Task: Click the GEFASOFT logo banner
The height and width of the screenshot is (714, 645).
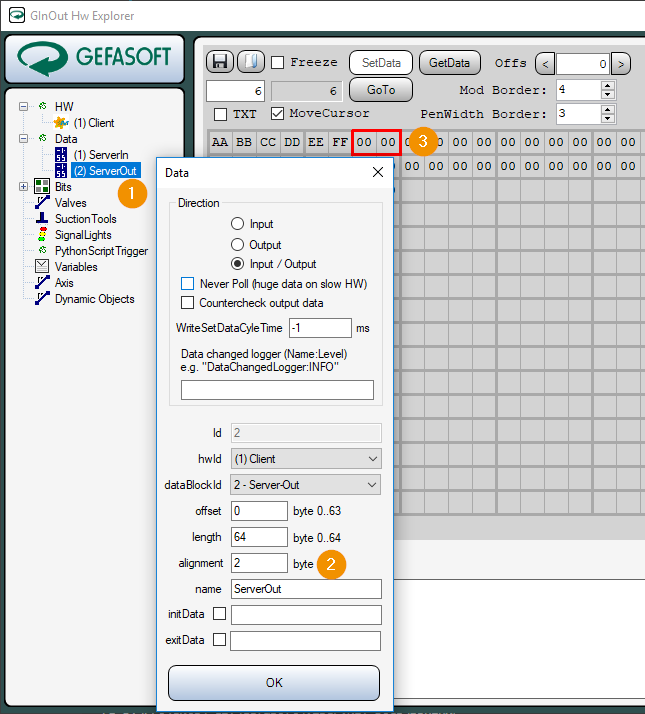Action: 95,58
